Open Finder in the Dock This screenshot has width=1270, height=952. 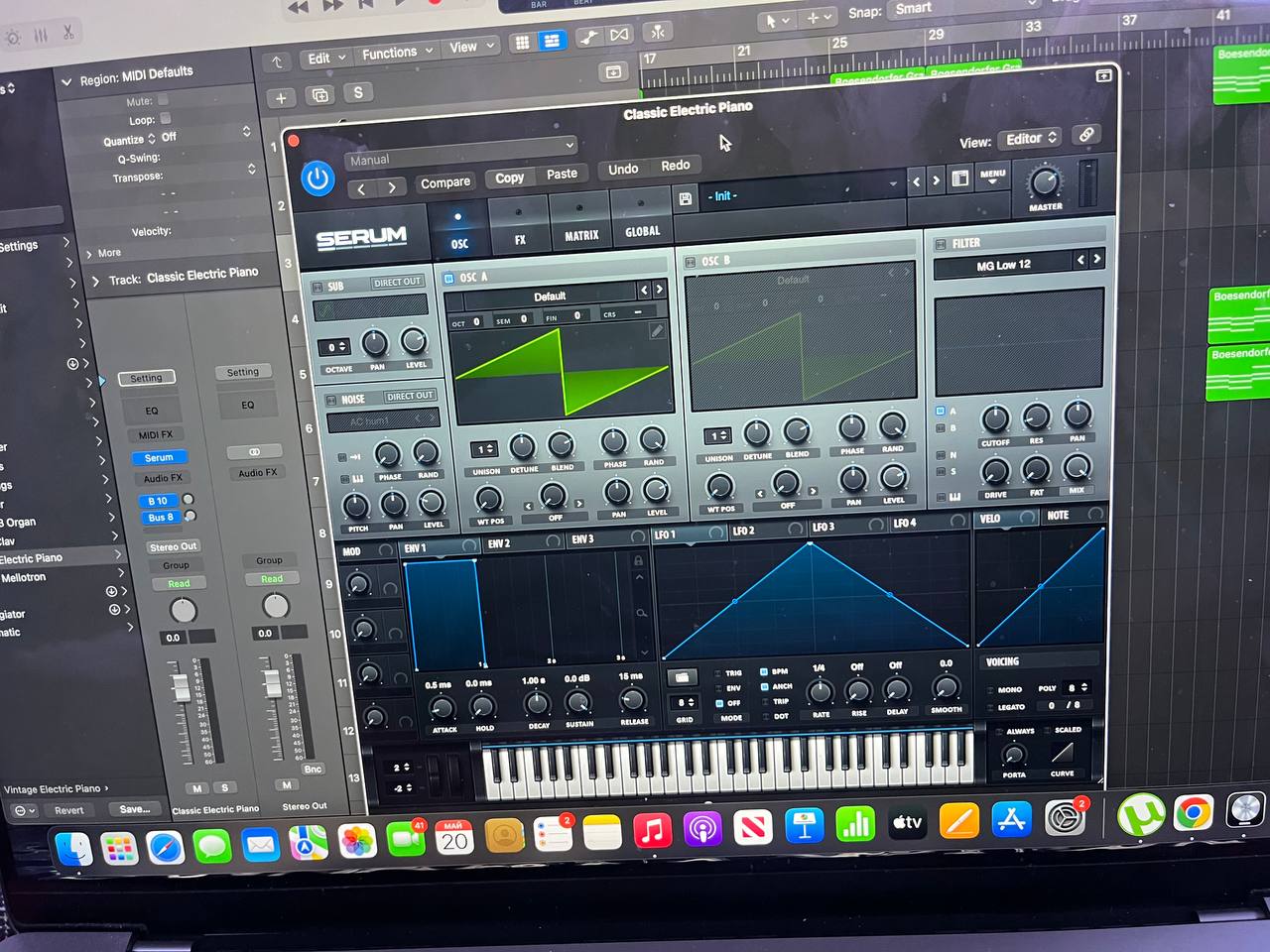click(73, 849)
